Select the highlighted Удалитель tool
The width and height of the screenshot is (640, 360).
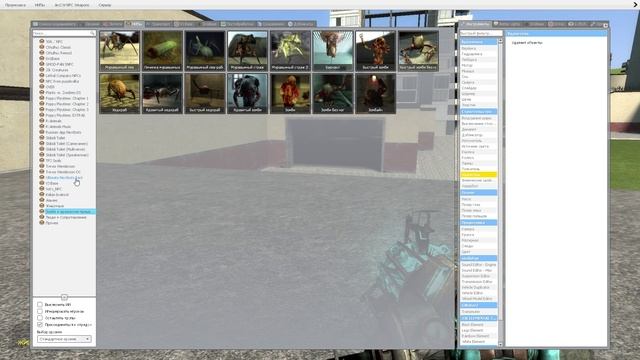tap(478, 175)
